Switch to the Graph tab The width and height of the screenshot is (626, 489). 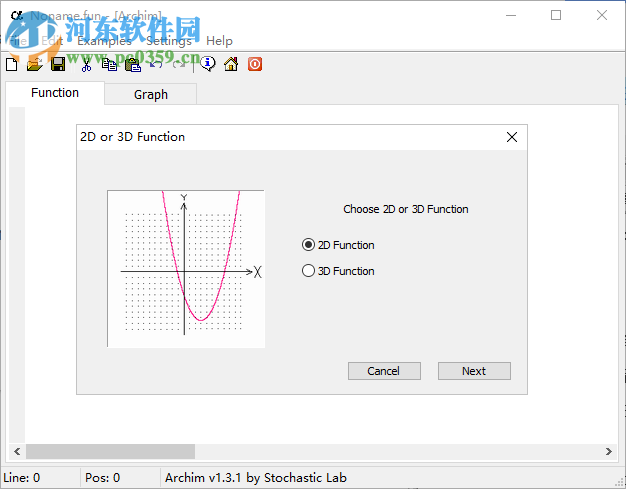pyautogui.click(x=151, y=95)
